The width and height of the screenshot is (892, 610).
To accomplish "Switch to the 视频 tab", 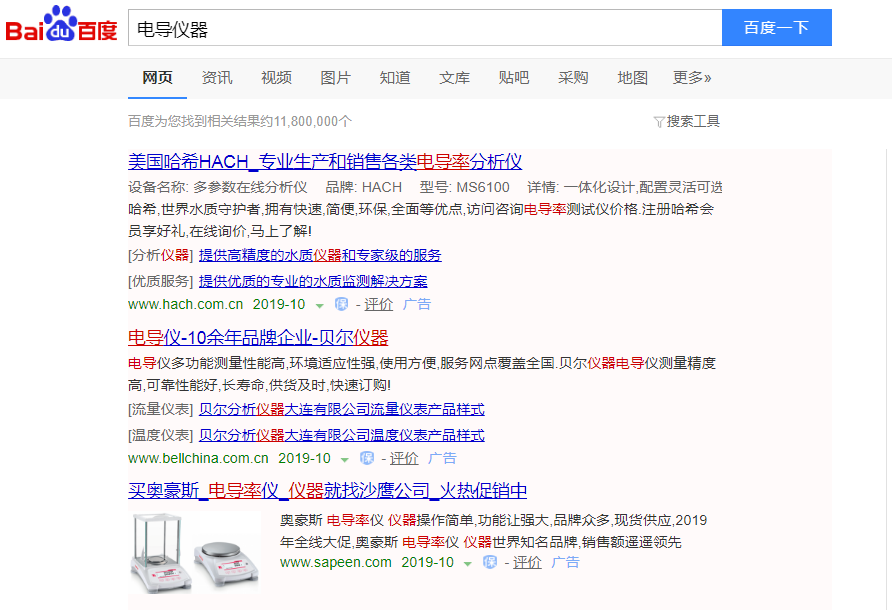I will tap(276, 77).
